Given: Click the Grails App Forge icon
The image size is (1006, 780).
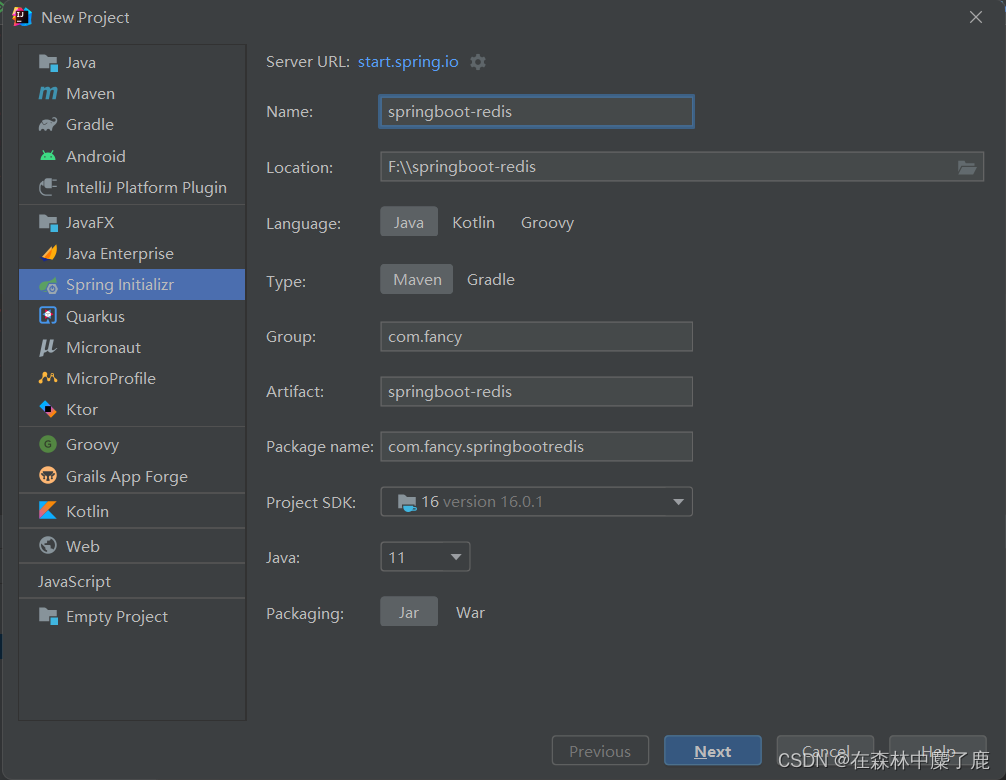Looking at the screenshot, I should [48, 475].
